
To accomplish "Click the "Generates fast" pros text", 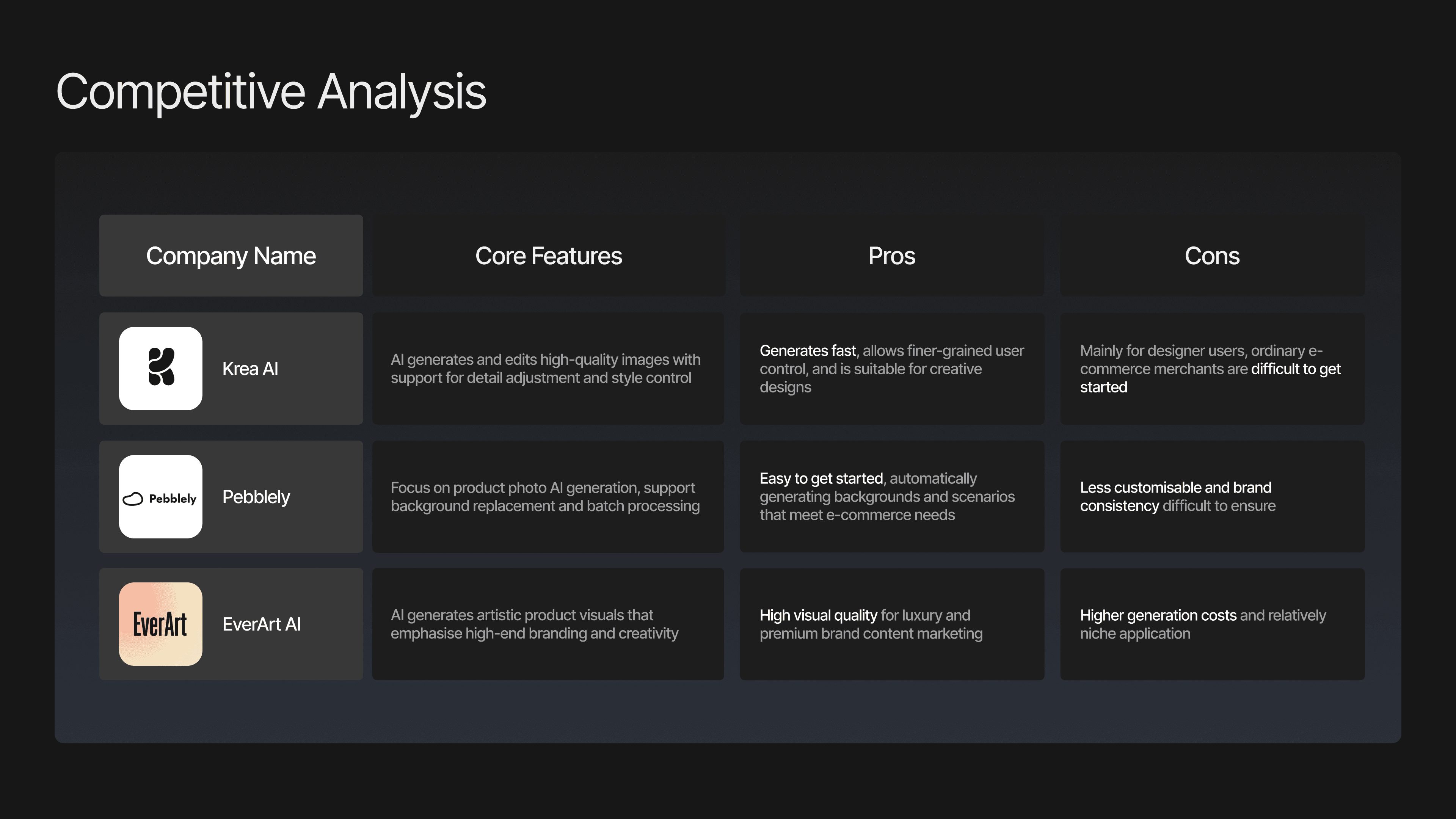I will coord(808,350).
